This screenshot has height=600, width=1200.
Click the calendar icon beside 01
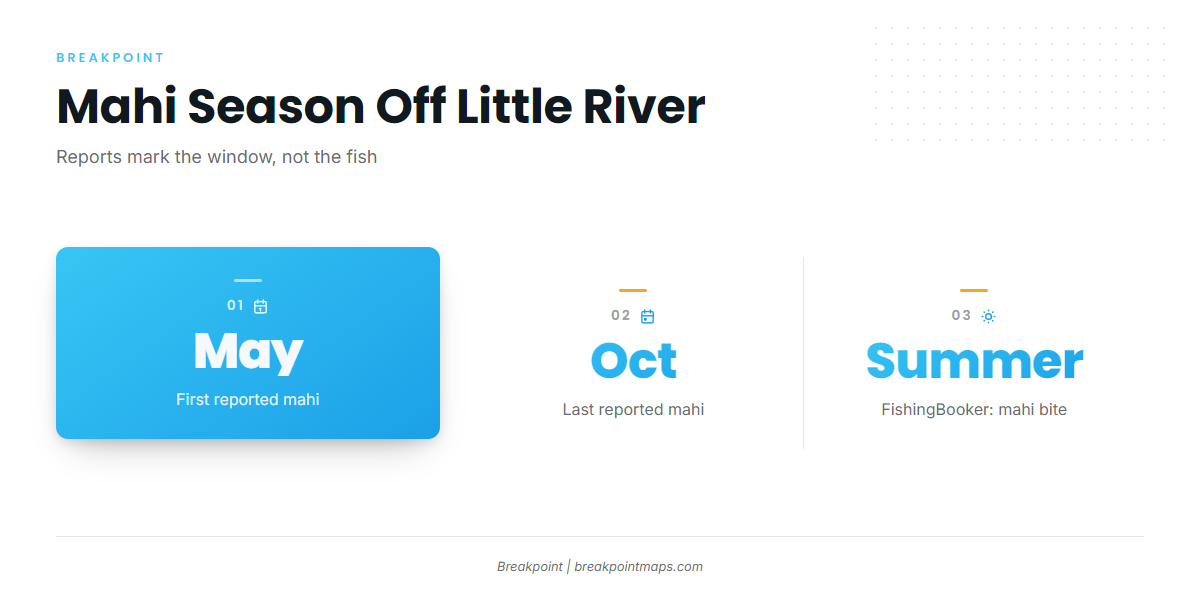(260, 306)
